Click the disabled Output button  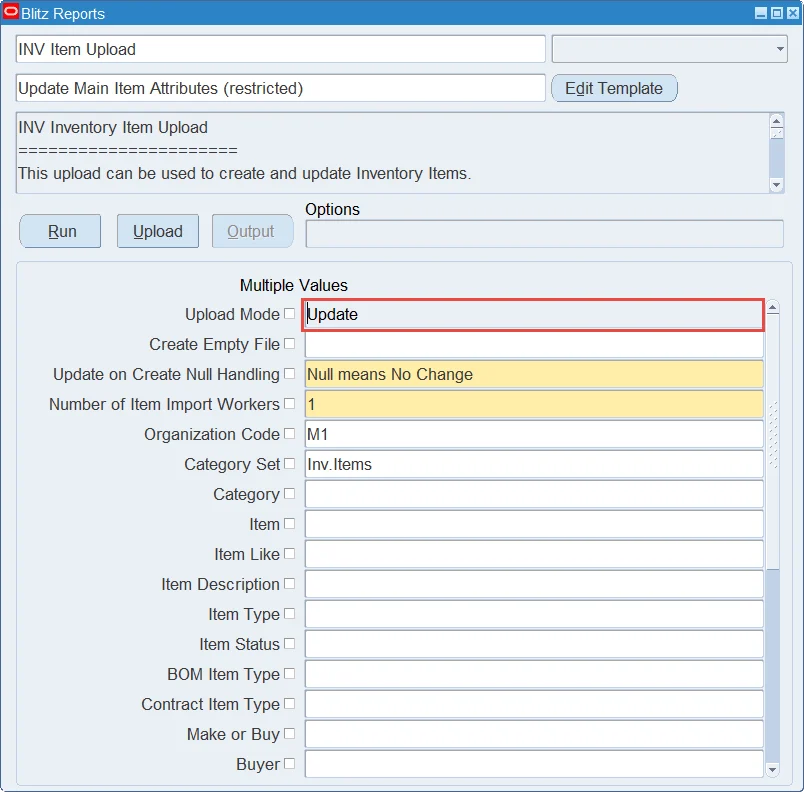253,231
